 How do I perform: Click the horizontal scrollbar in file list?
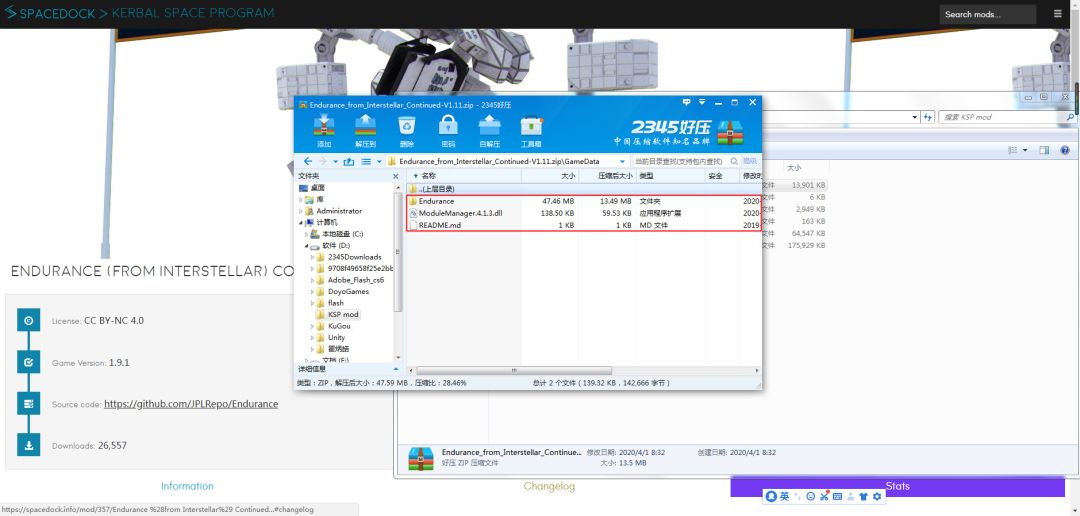click(x=514, y=371)
